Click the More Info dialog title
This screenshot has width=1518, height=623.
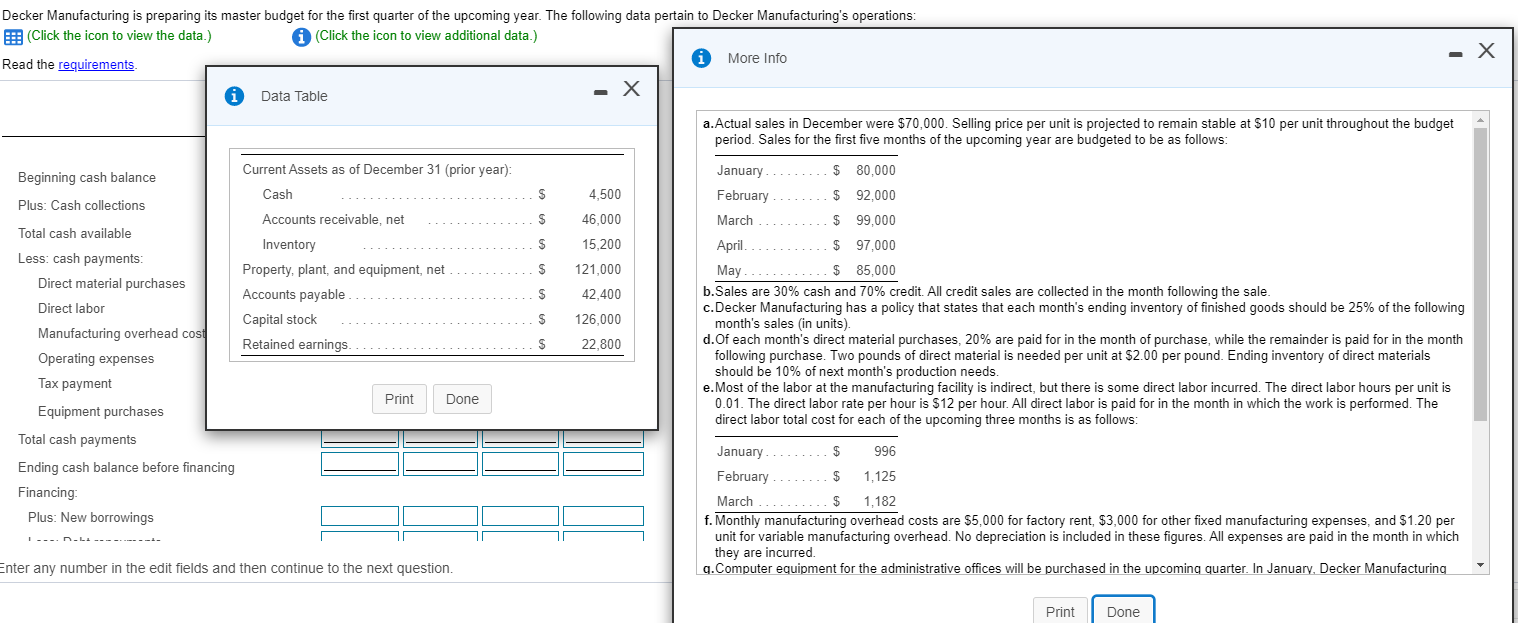click(757, 58)
